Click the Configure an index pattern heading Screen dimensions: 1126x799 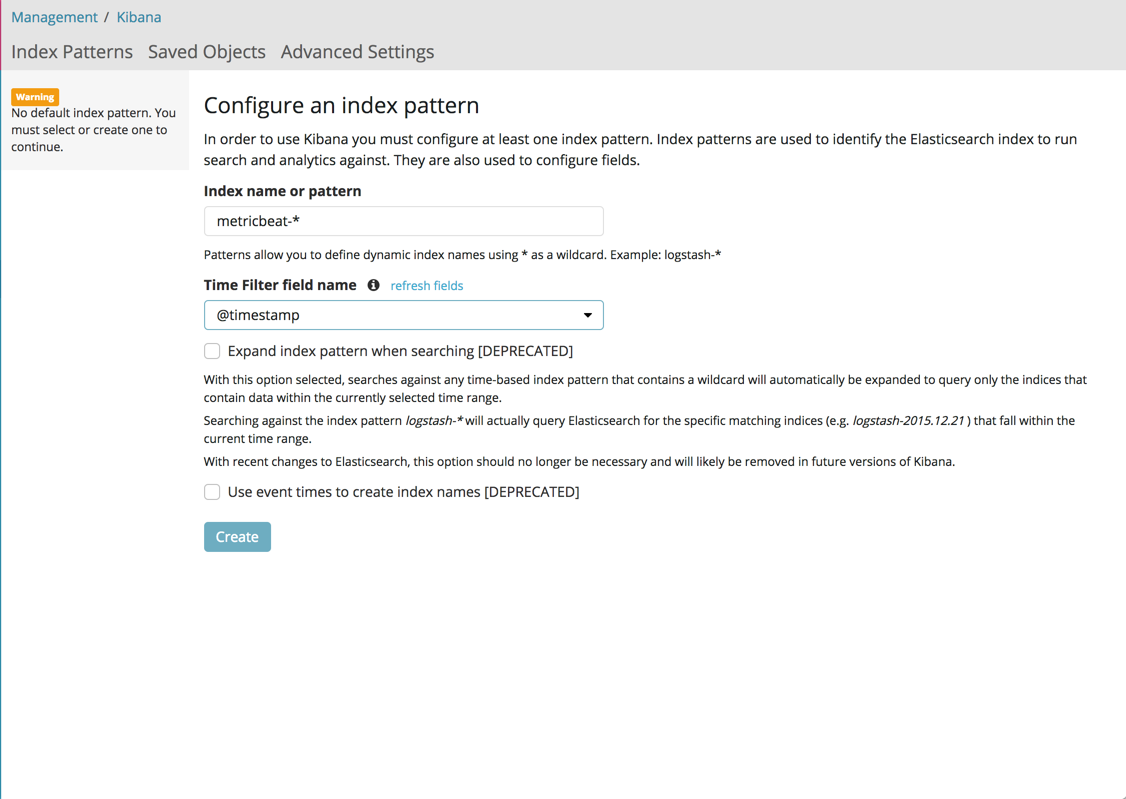click(341, 106)
